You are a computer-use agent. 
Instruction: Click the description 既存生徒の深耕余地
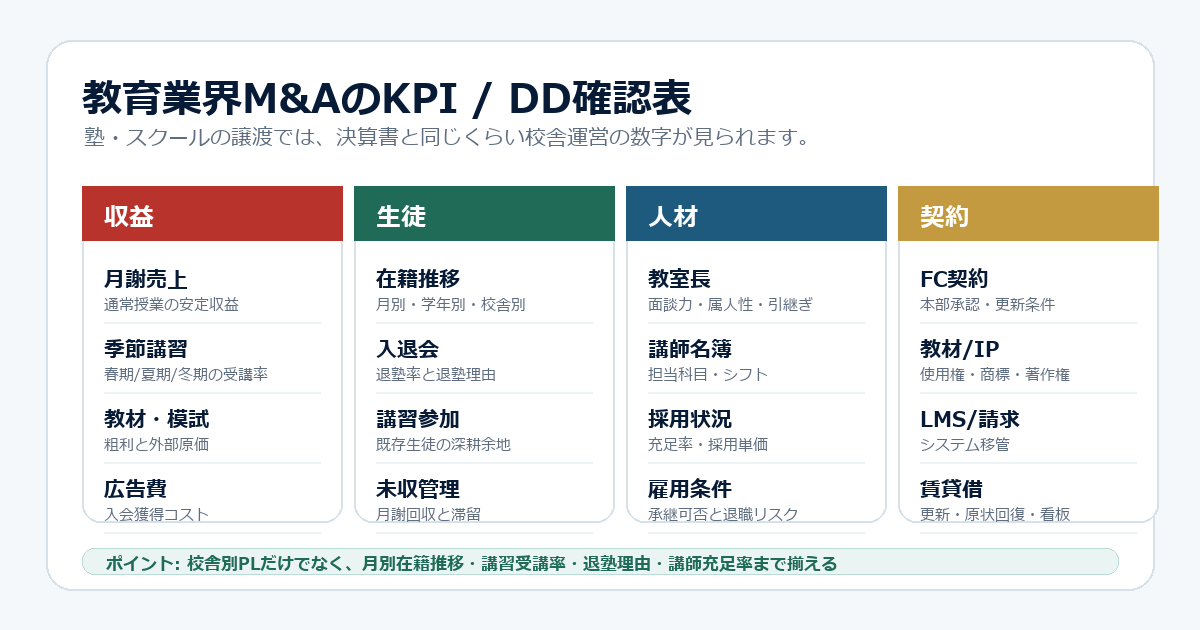(443, 445)
